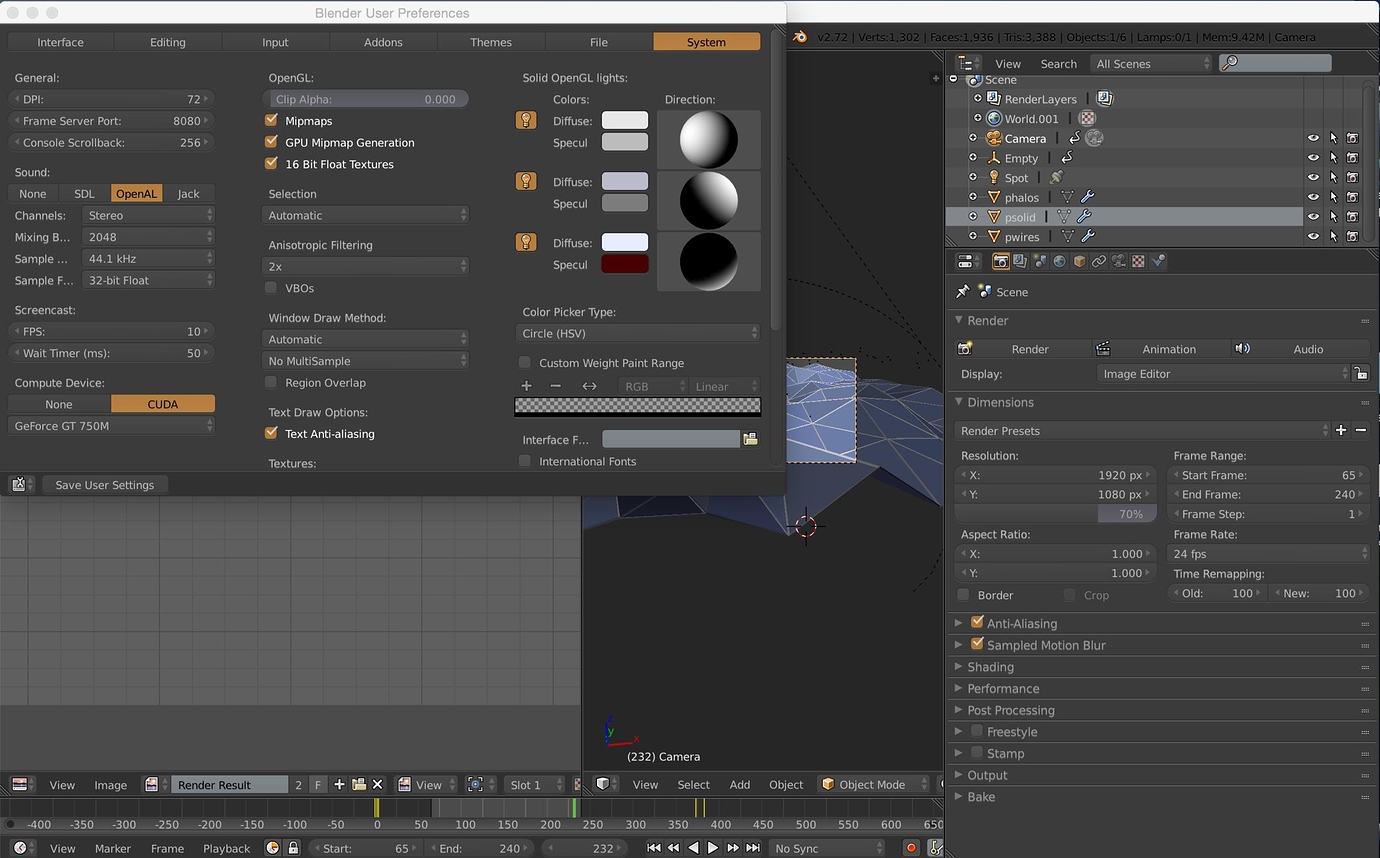
Task: Switch to the Interface preferences tab
Action: click(61, 42)
